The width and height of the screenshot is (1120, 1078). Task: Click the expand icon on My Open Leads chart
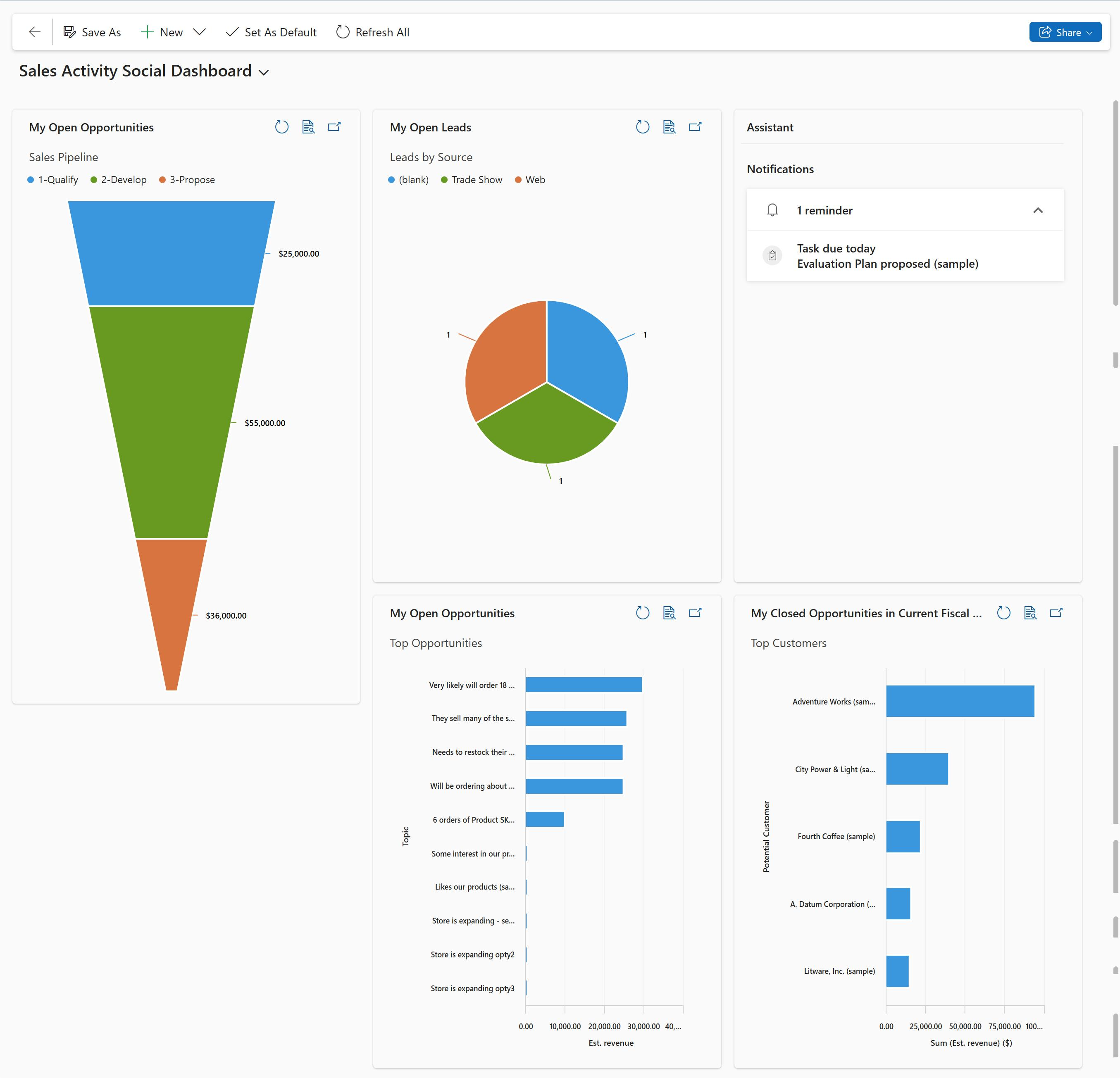pyautogui.click(x=697, y=127)
